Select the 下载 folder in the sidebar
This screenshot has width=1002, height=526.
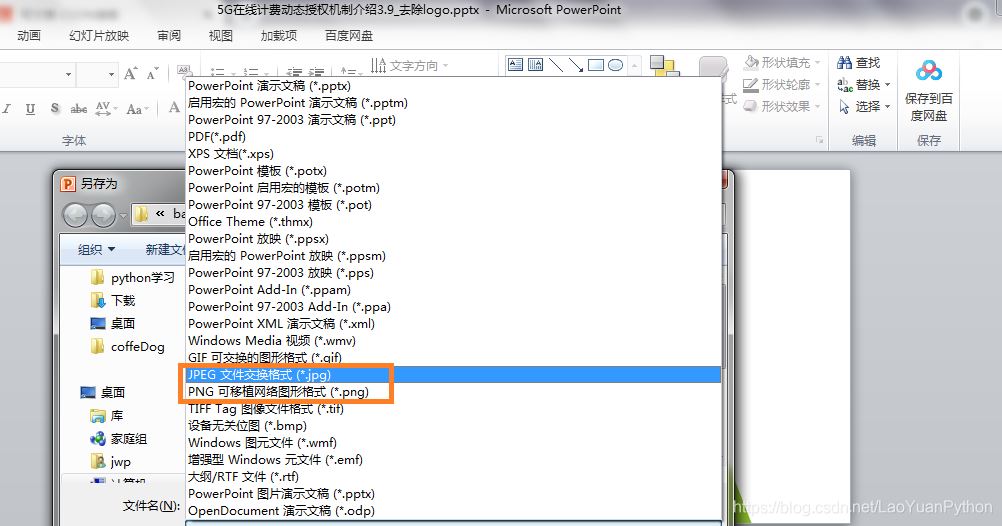click(x=113, y=300)
